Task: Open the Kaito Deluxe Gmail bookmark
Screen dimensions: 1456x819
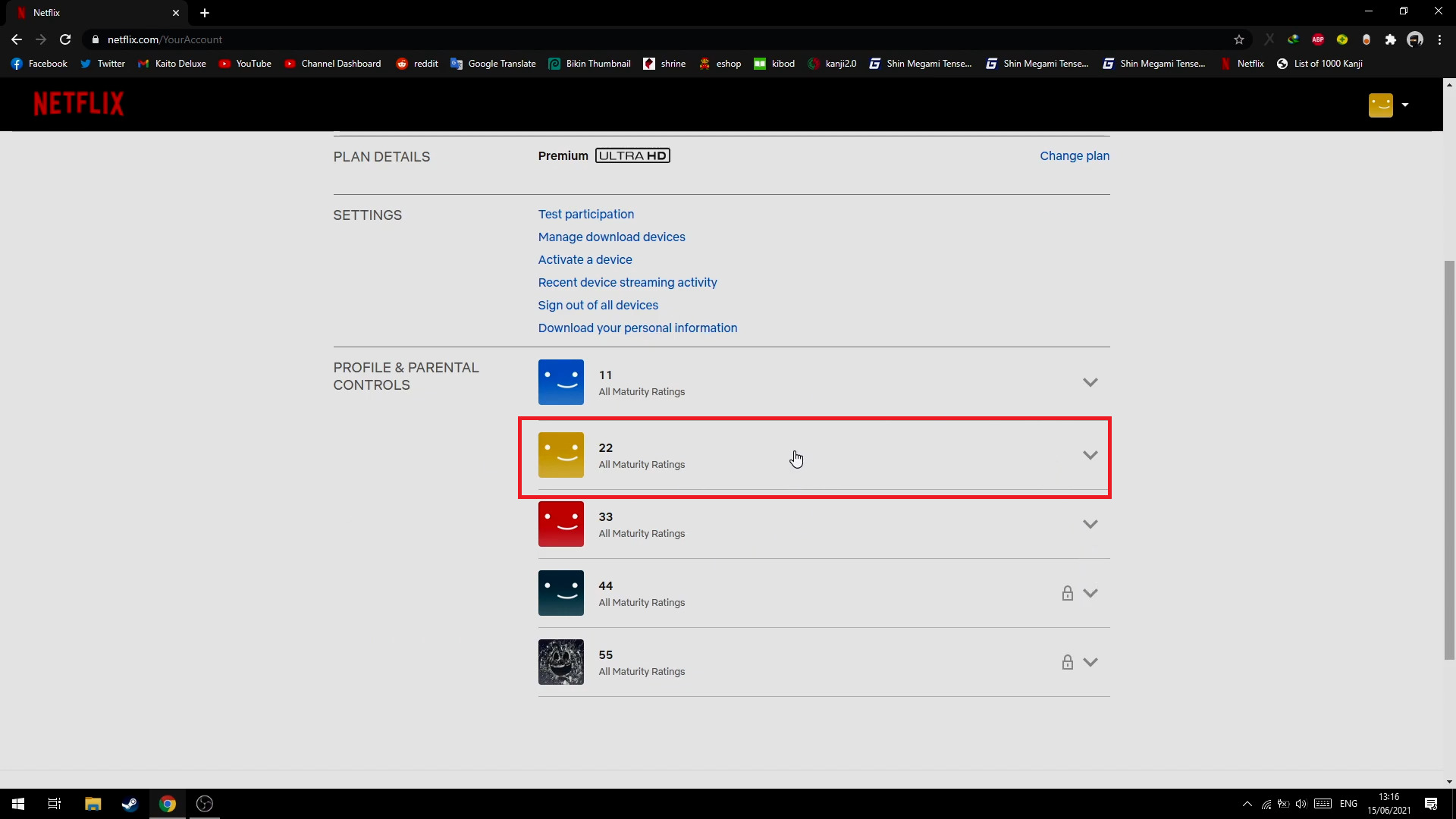Action: pos(172,64)
